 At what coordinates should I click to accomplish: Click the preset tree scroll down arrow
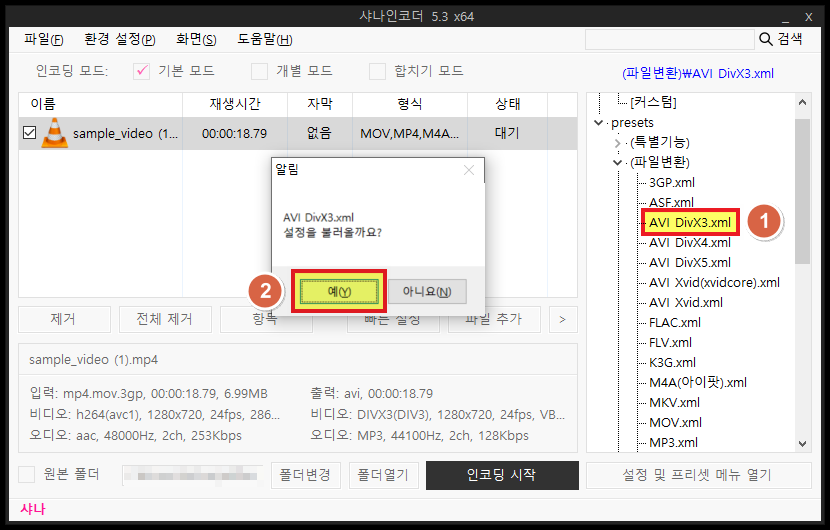[802, 443]
